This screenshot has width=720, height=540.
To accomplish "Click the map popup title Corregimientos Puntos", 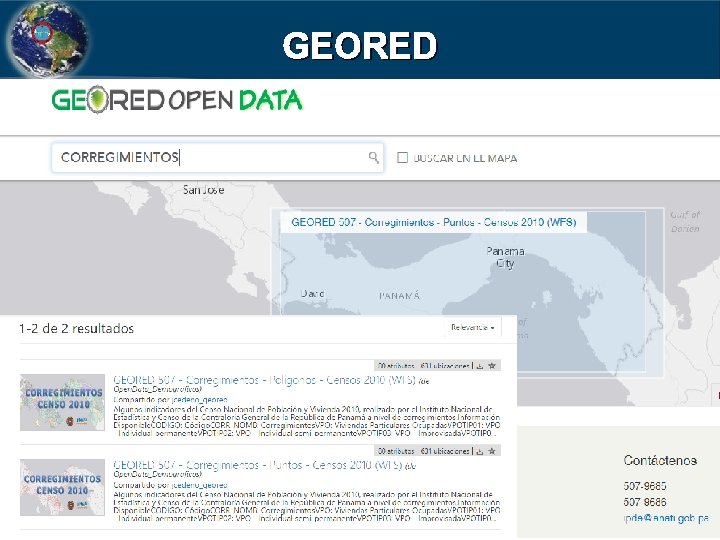I will pyautogui.click(x=433, y=222).
